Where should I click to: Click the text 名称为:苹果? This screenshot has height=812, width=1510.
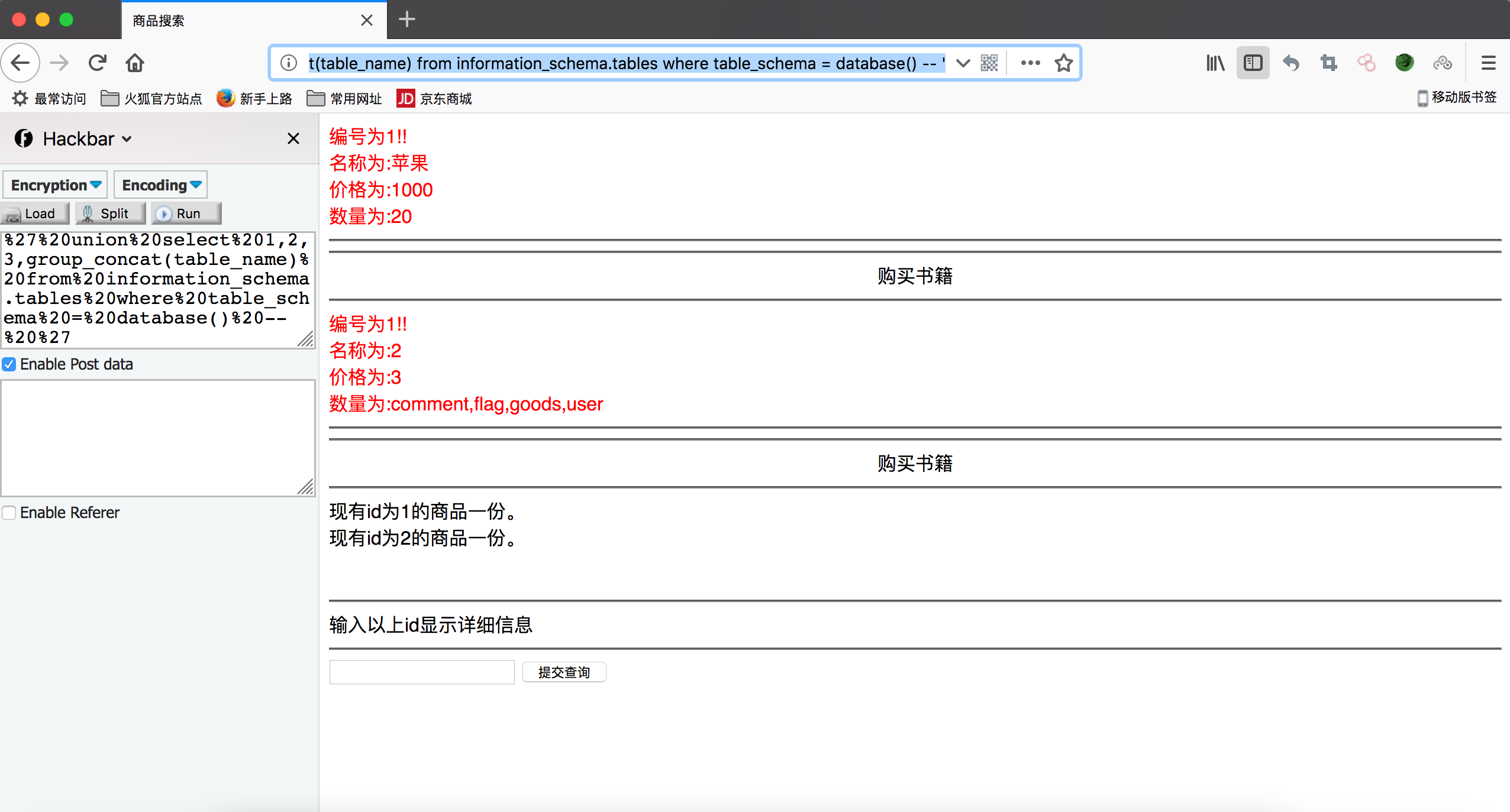(379, 163)
